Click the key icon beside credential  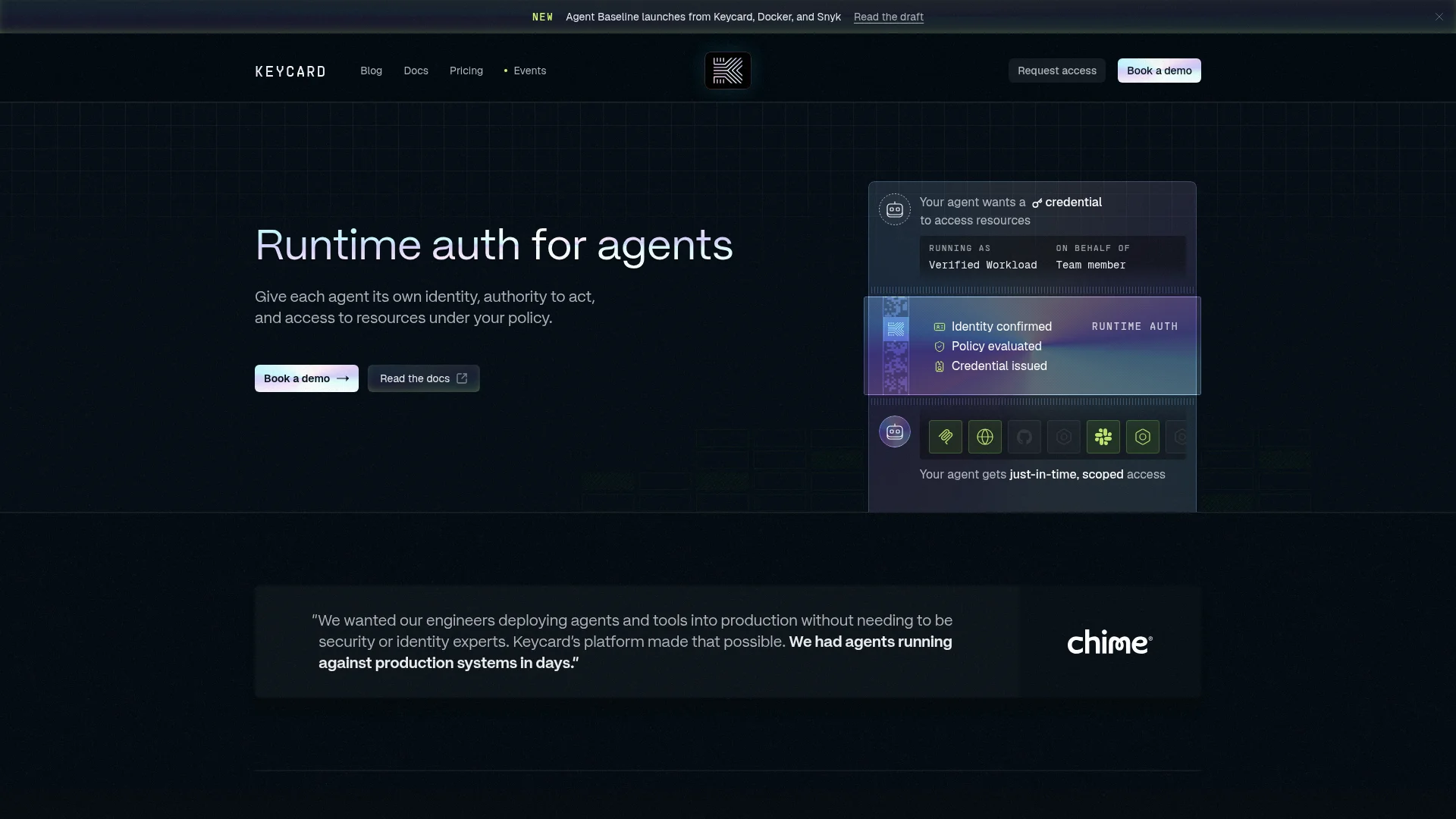pos(1037,203)
